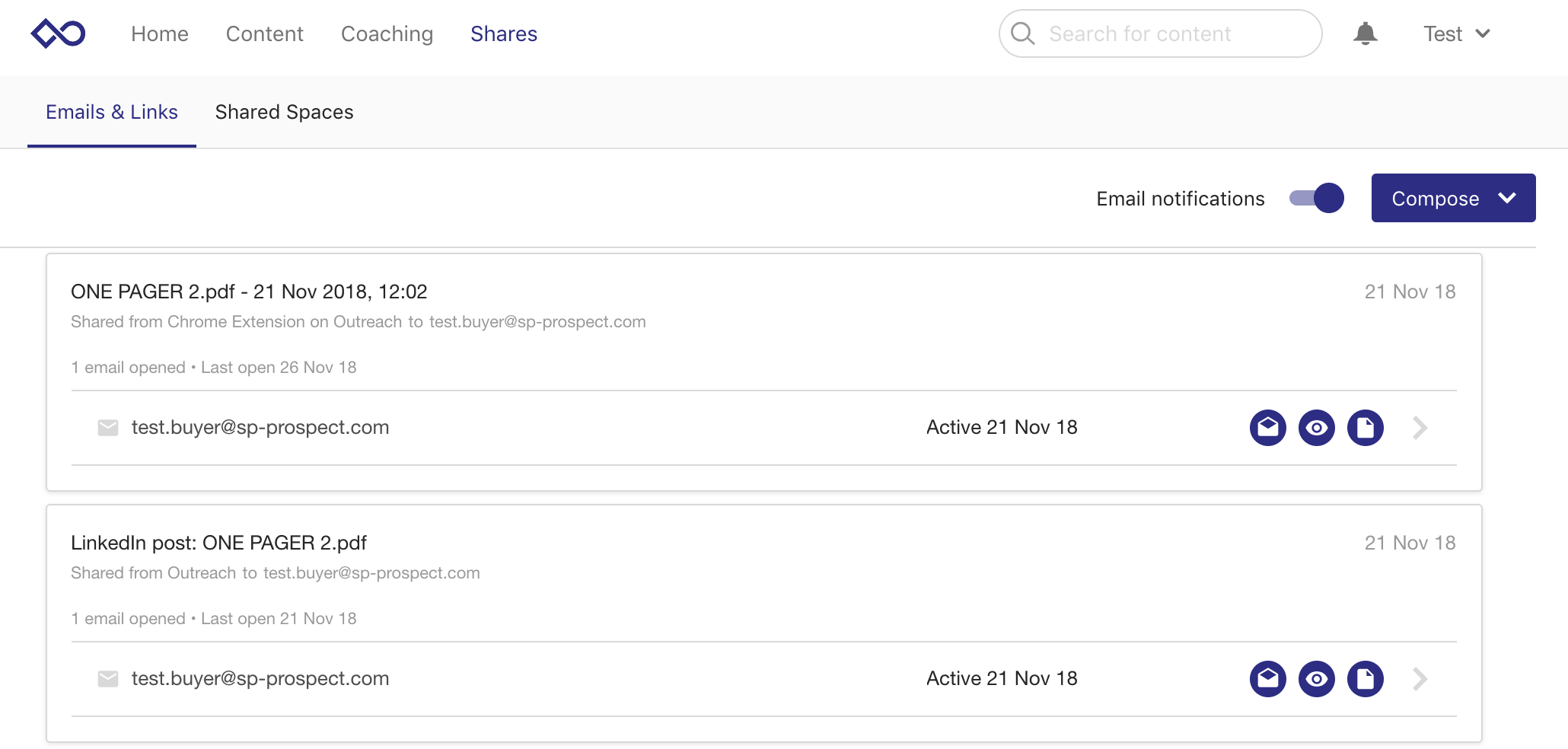Click the Compose button
Screen dimensions: 1568x749
(x=1435, y=198)
